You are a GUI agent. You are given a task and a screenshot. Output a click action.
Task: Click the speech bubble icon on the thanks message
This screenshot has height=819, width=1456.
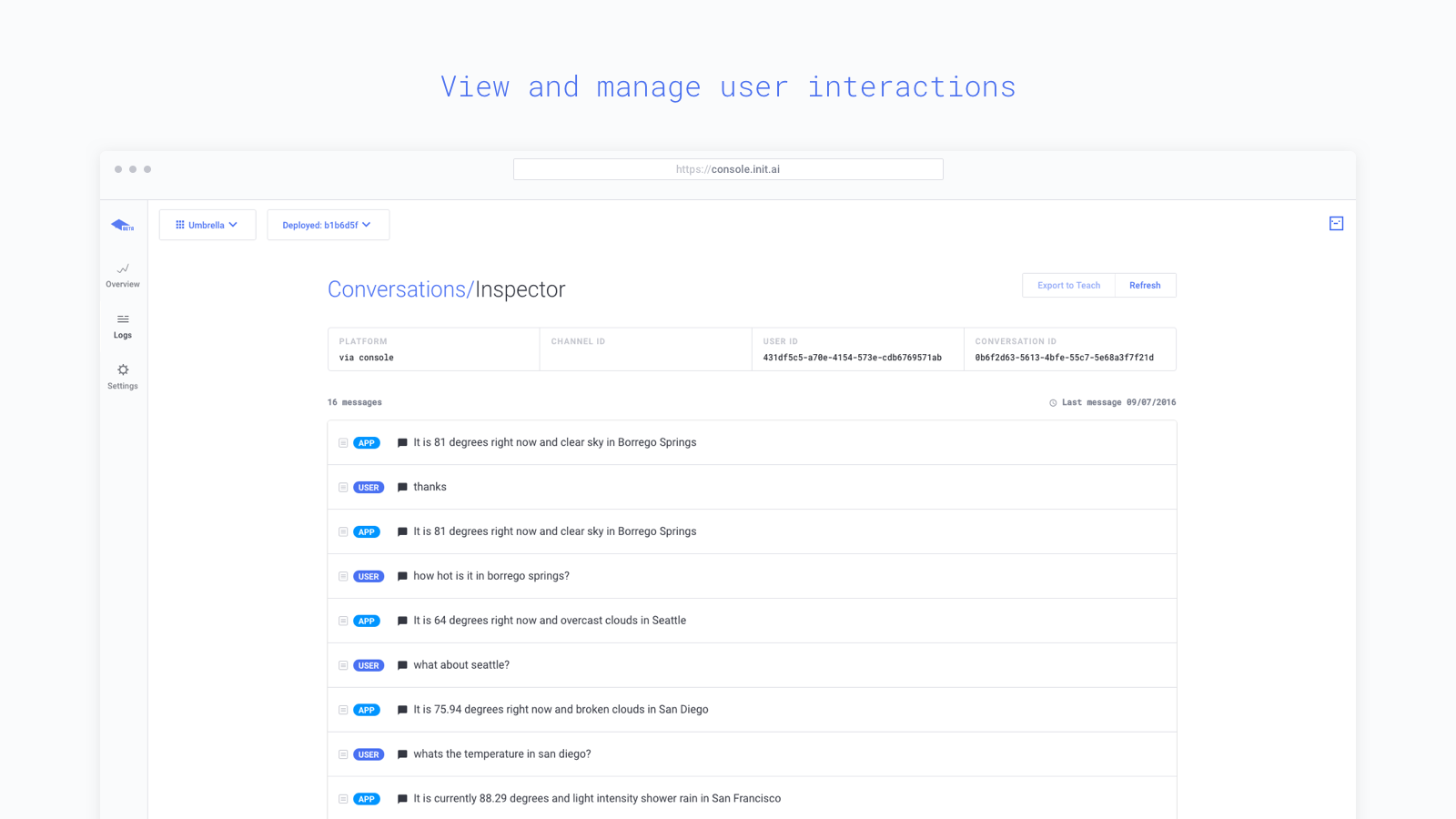coord(401,487)
